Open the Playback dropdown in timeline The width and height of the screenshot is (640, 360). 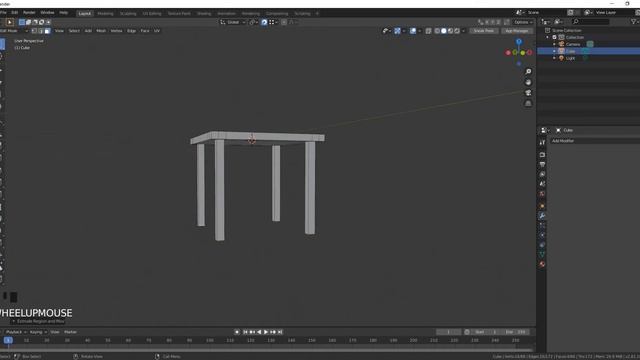pos(16,332)
